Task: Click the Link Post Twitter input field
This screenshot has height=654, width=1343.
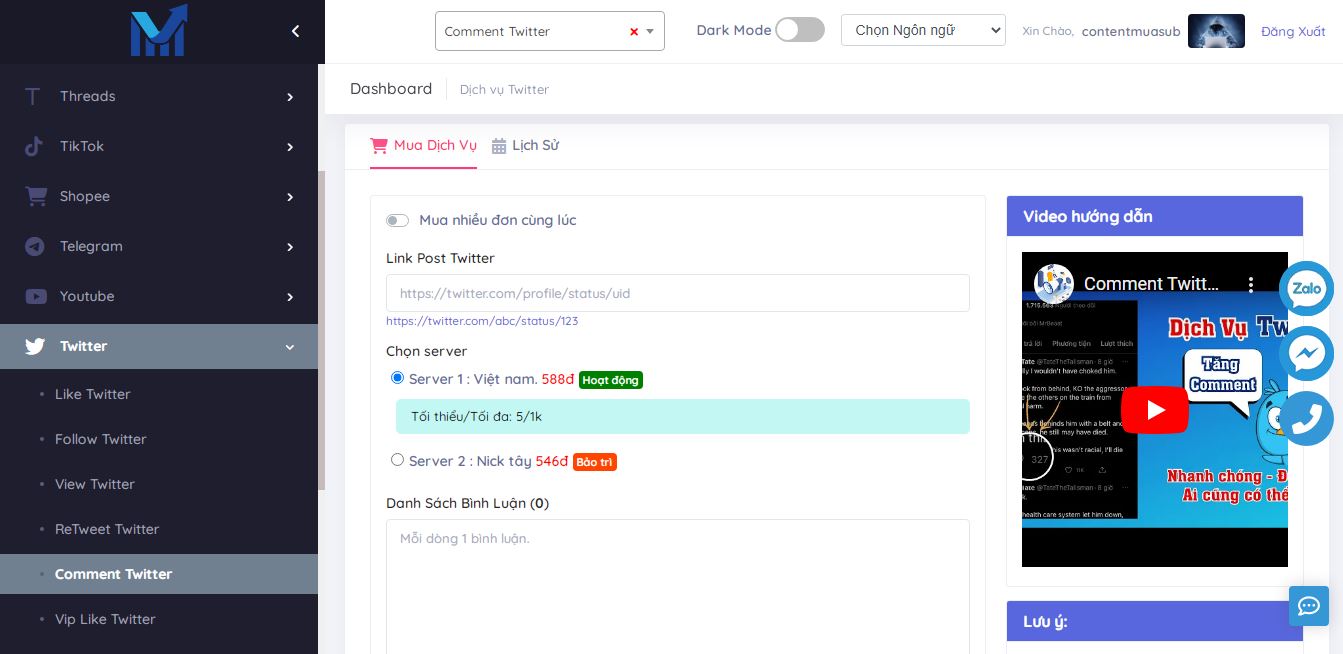Action: (x=678, y=293)
